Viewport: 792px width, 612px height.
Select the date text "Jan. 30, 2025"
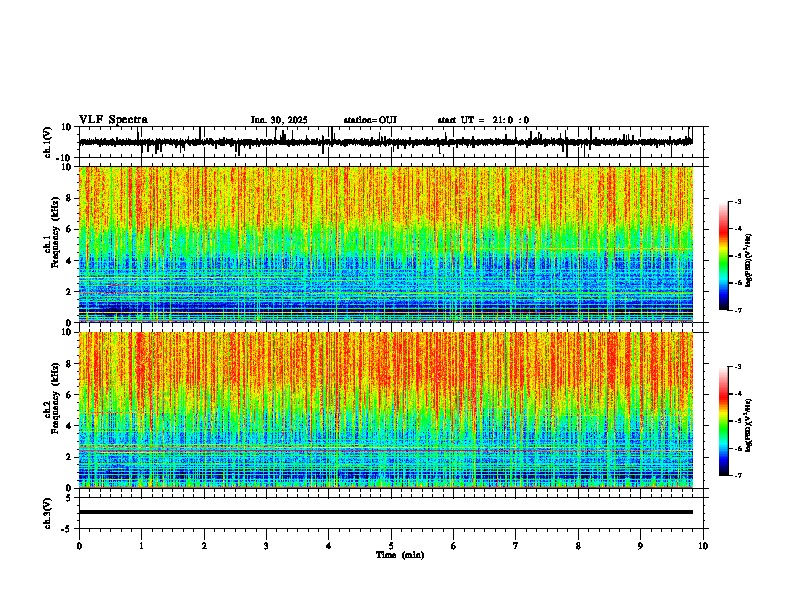pyautogui.click(x=279, y=120)
